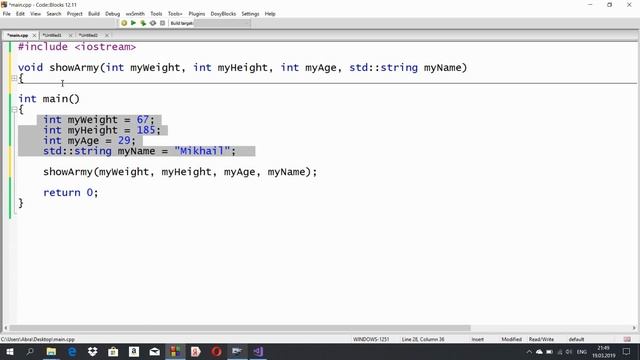This screenshot has width=640, height=360.
Task: Click the #include <iostream> line
Action: coord(77,47)
